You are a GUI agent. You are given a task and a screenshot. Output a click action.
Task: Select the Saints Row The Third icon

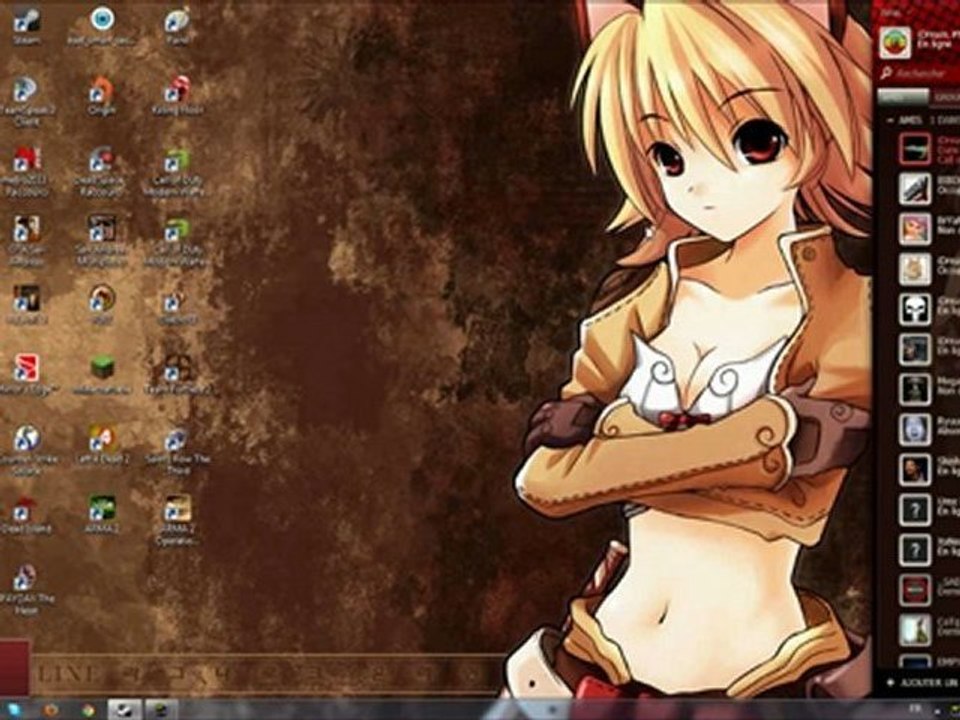177,450
